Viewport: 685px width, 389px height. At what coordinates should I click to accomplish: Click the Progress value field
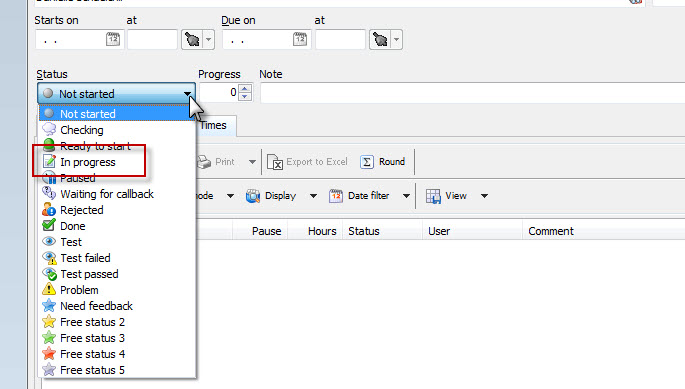[x=219, y=92]
